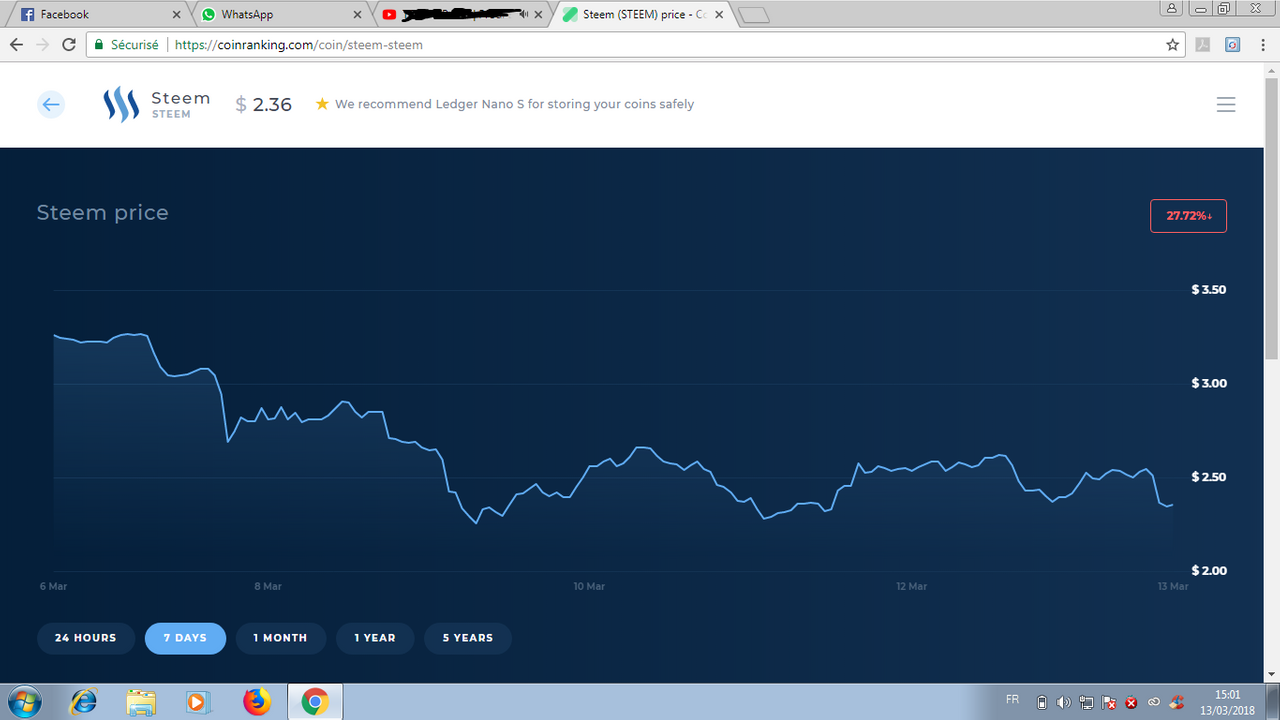Click the CCleaner tray icon
Image resolution: width=1280 pixels, height=720 pixels.
click(1176, 702)
